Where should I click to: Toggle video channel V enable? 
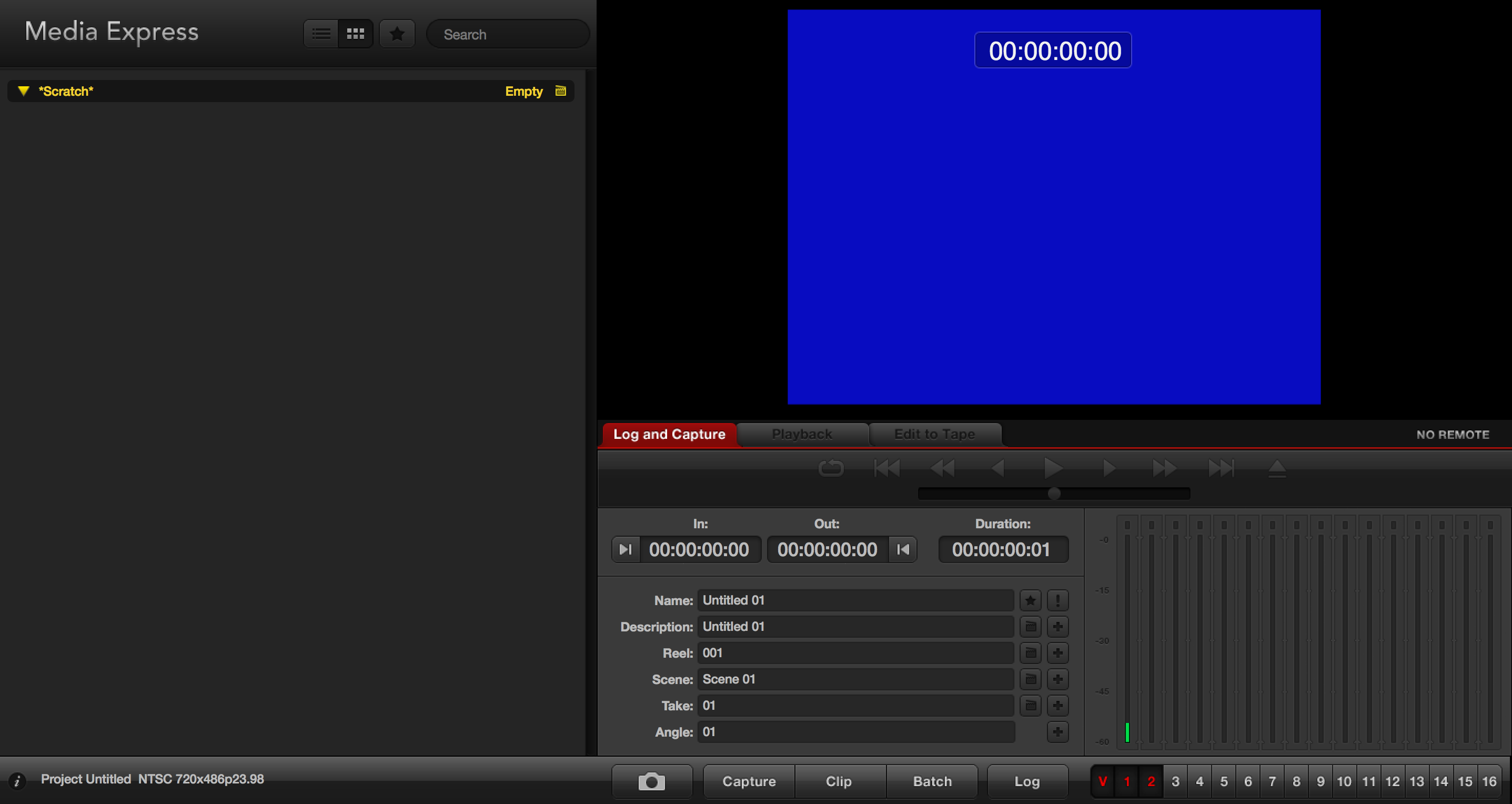(1103, 782)
